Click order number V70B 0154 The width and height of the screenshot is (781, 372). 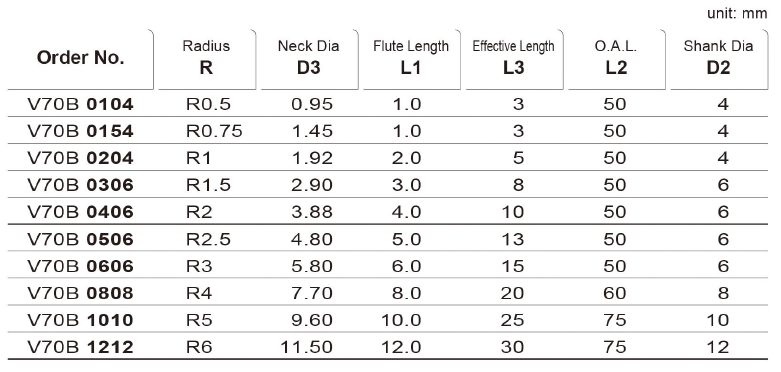click(x=80, y=131)
